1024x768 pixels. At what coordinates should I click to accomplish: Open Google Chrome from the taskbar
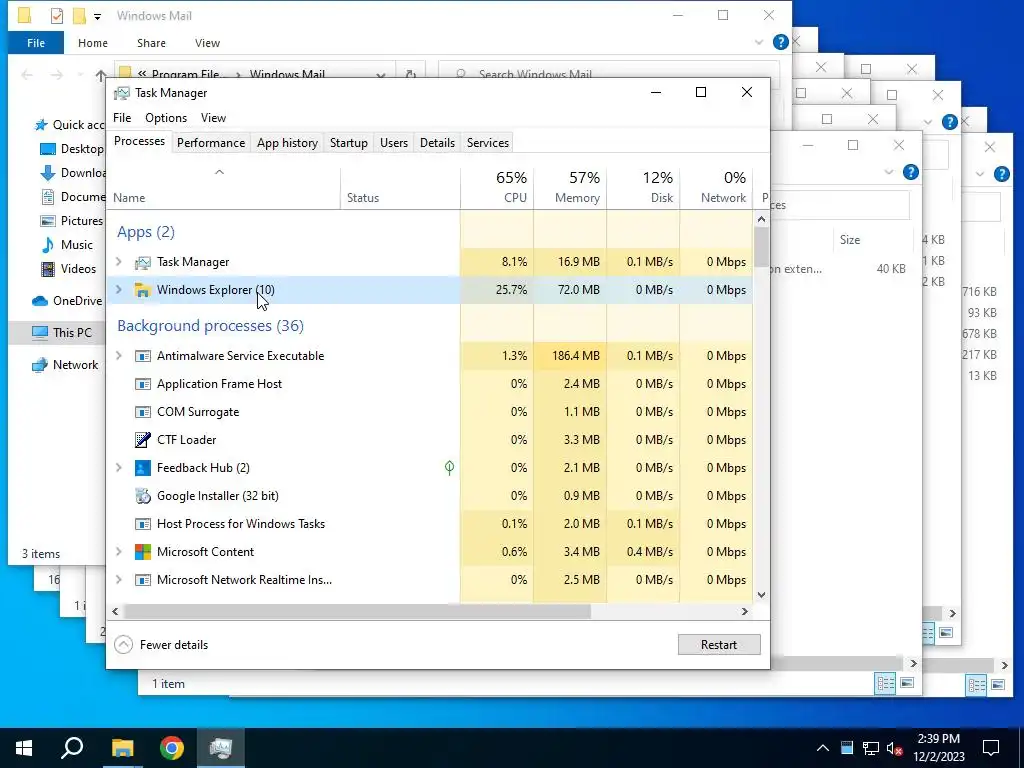pyautogui.click(x=171, y=748)
